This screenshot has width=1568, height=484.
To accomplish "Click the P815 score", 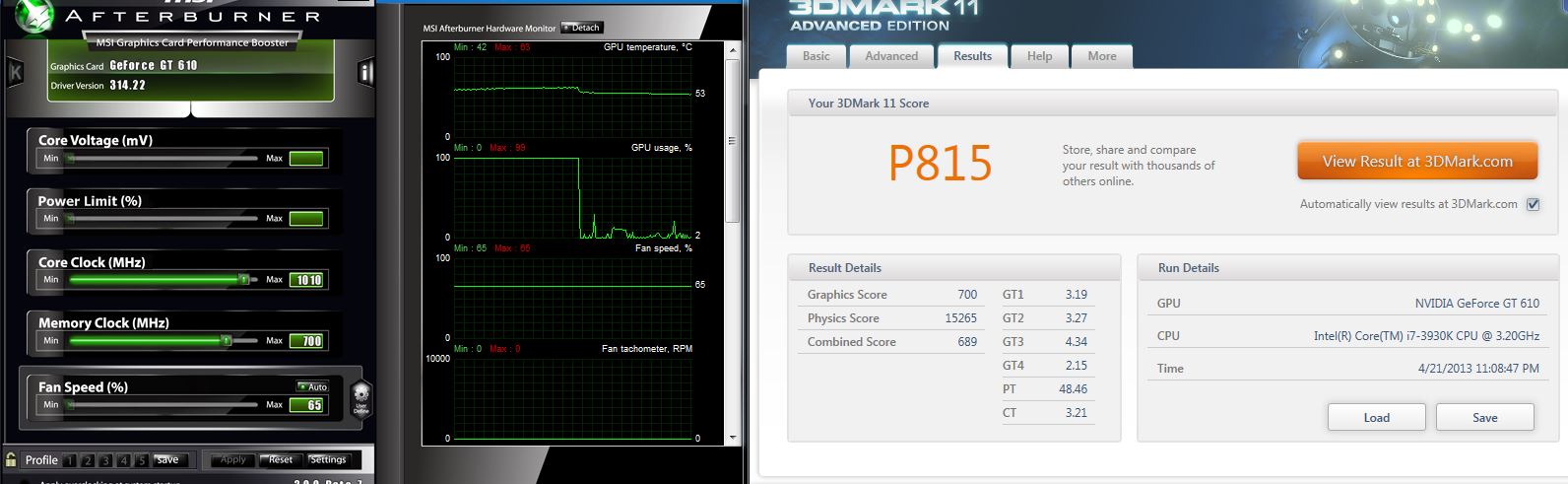I will coord(940,164).
